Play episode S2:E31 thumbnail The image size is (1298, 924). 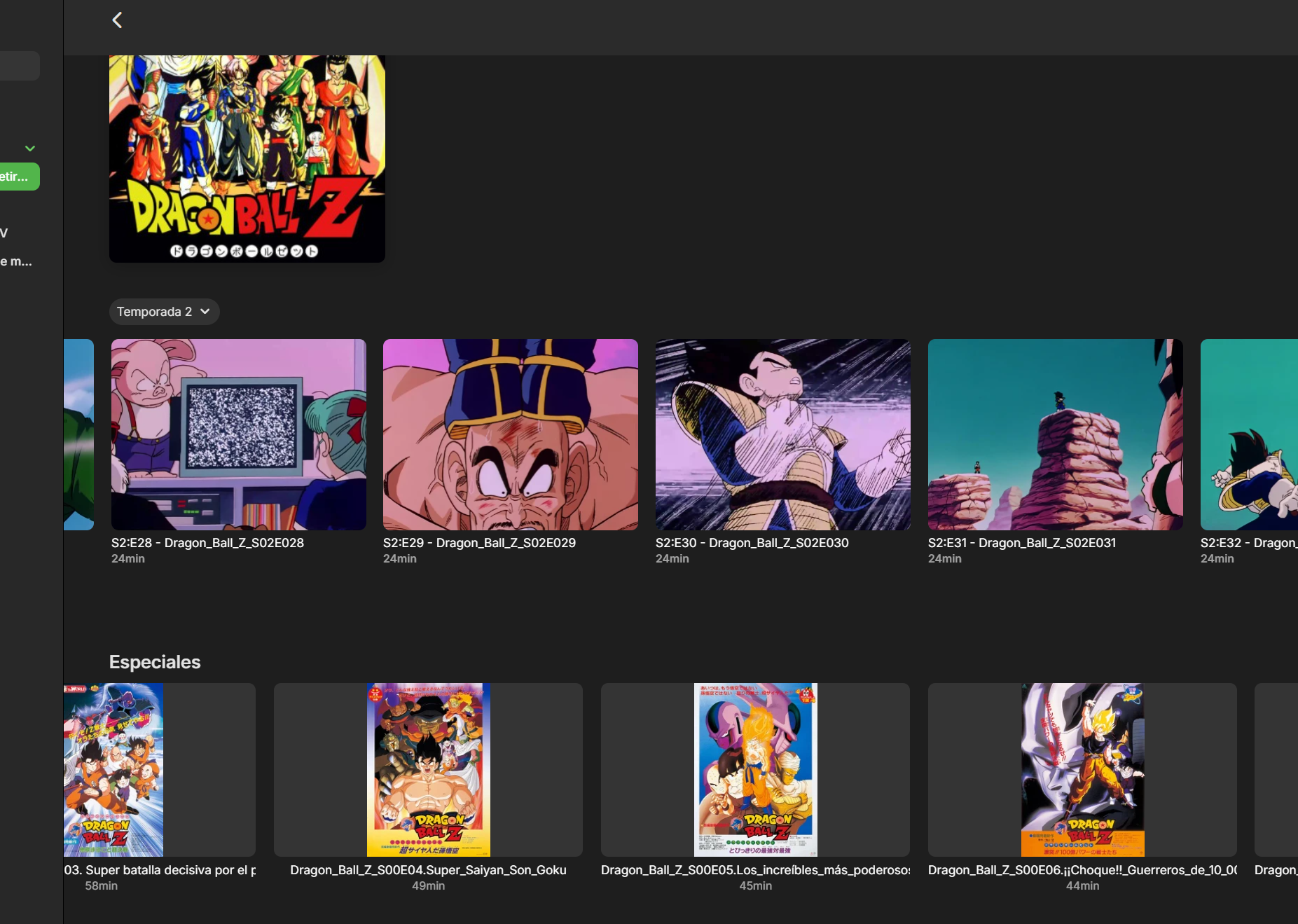1056,434
